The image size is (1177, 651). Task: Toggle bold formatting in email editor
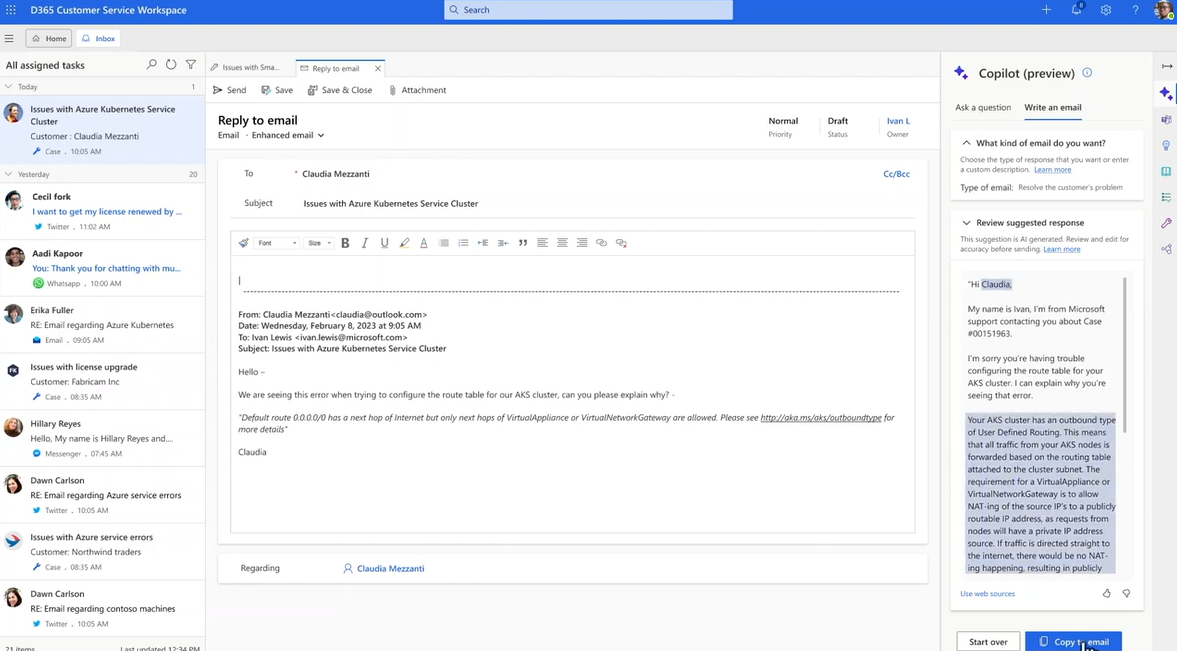coord(345,243)
